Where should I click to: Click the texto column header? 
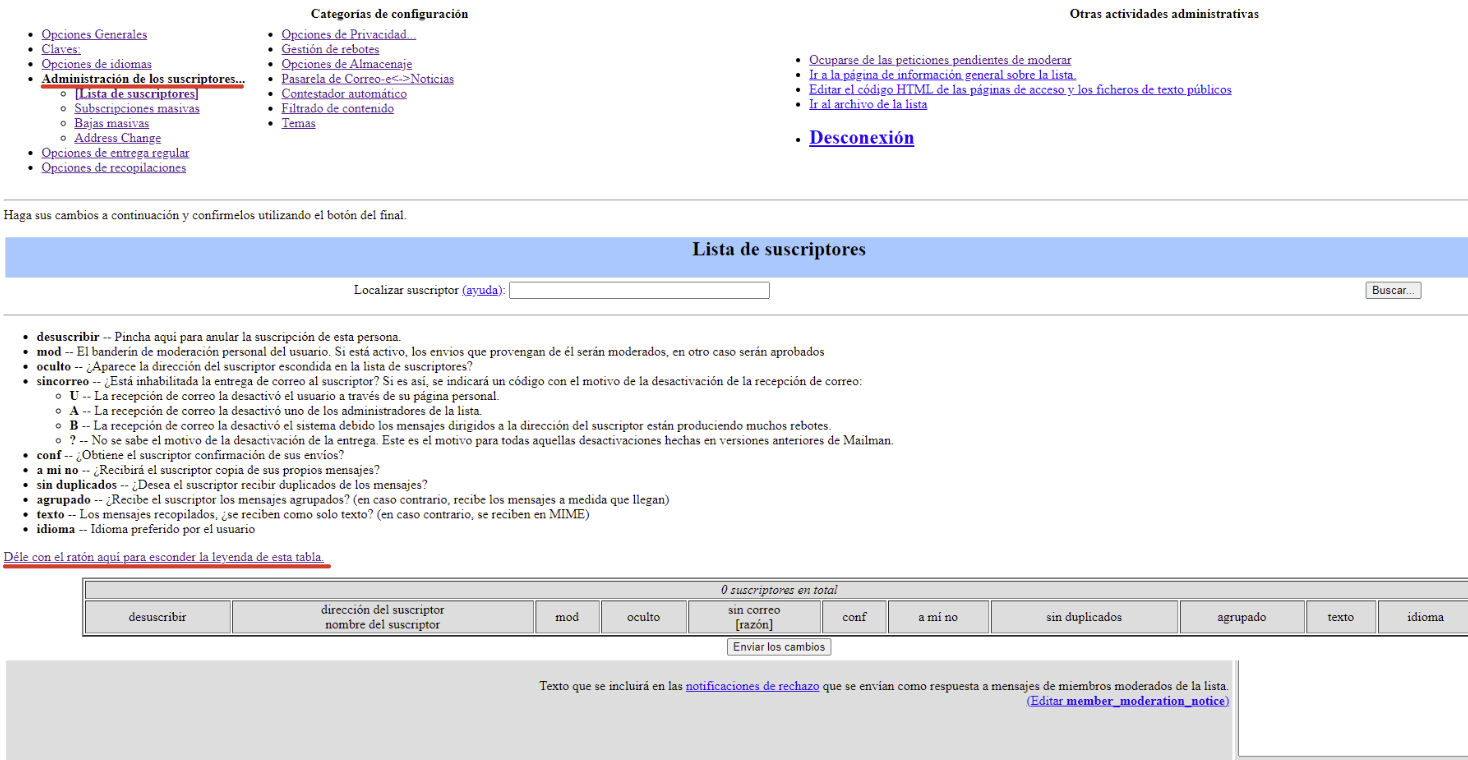(1341, 617)
